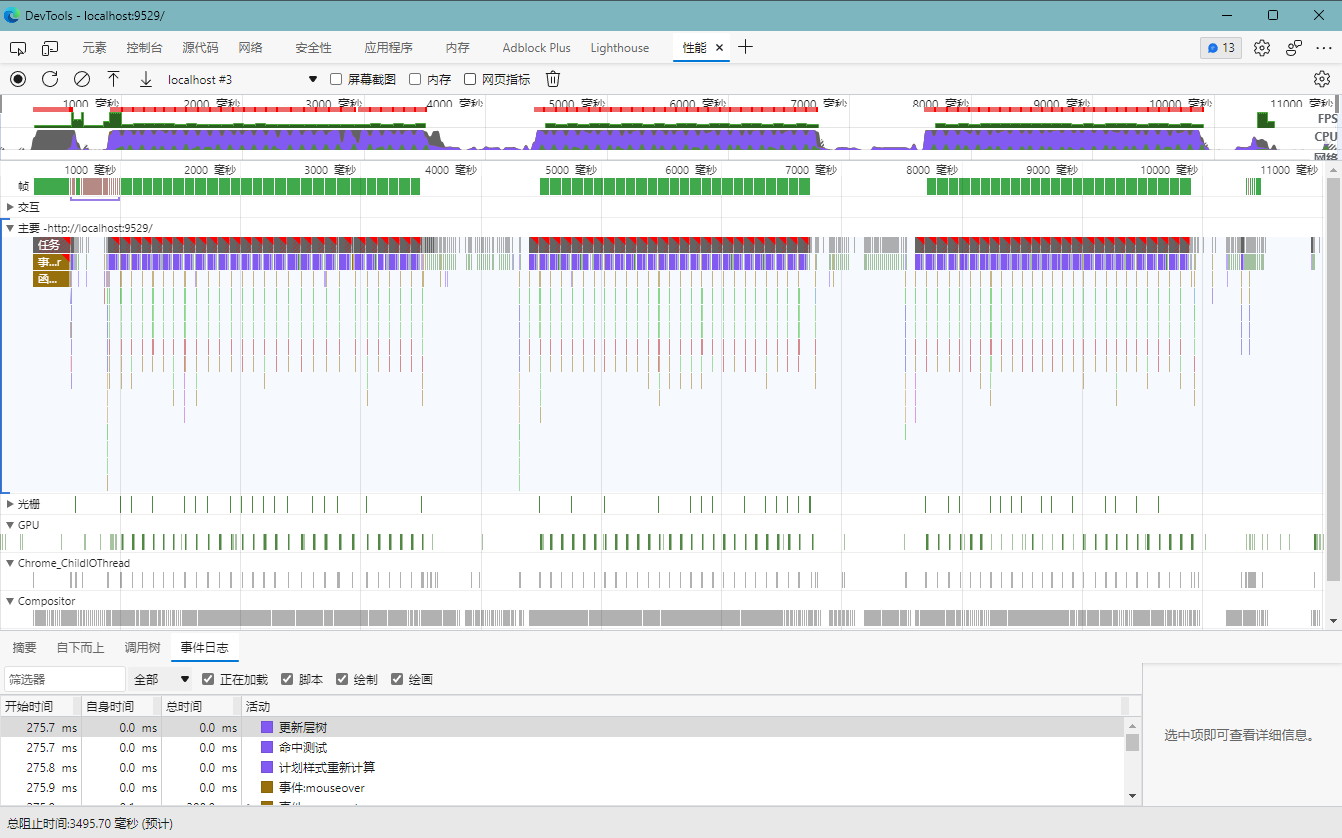Open DevTools settings gear in tab bar

(1262, 48)
